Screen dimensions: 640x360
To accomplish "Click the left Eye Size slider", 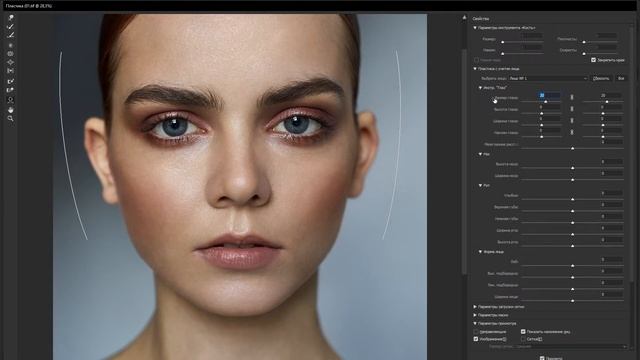I will 542,102.
